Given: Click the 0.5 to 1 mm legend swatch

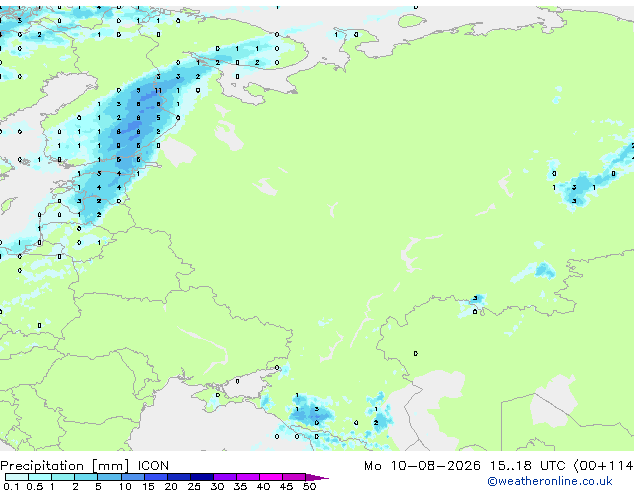Looking at the screenshot, I should click(40, 477).
